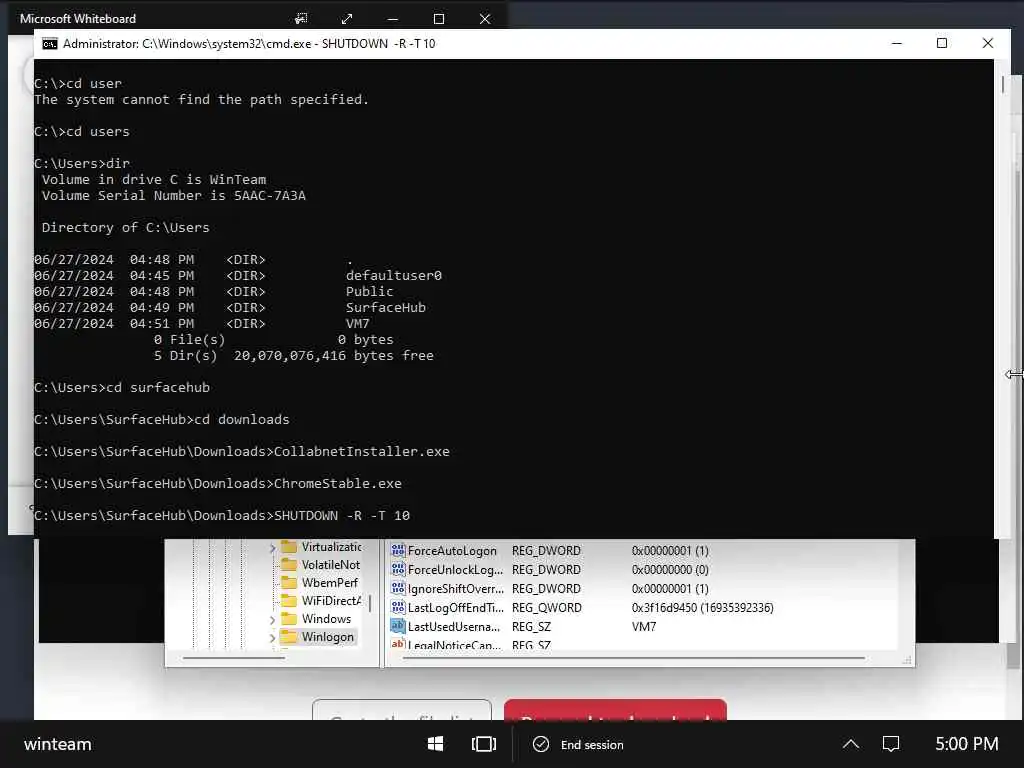Click the Winlogon folder icon

pos(289,636)
